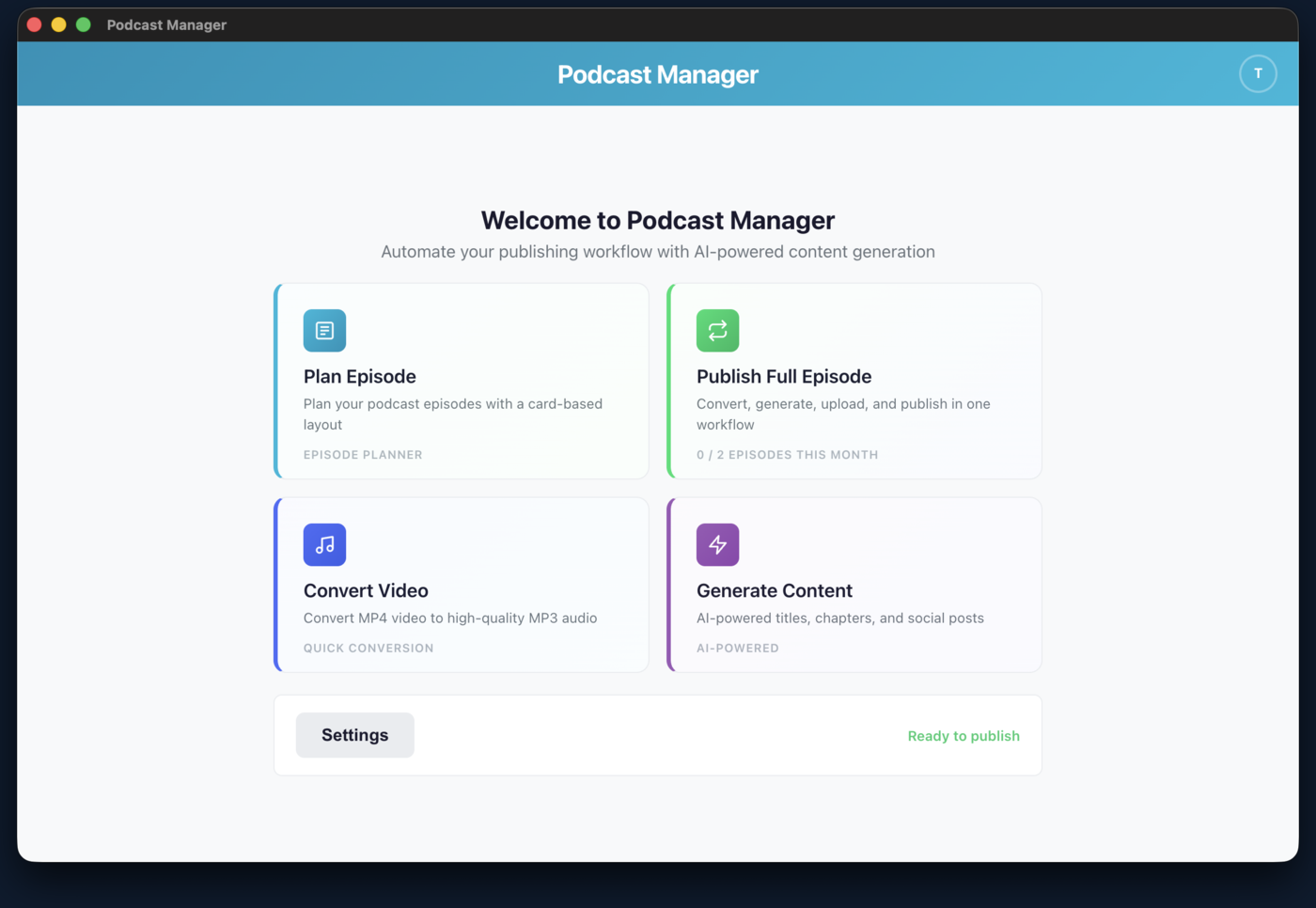Select the AI-powered generation icon
Image resolution: width=1316 pixels, height=908 pixels.
click(717, 544)
